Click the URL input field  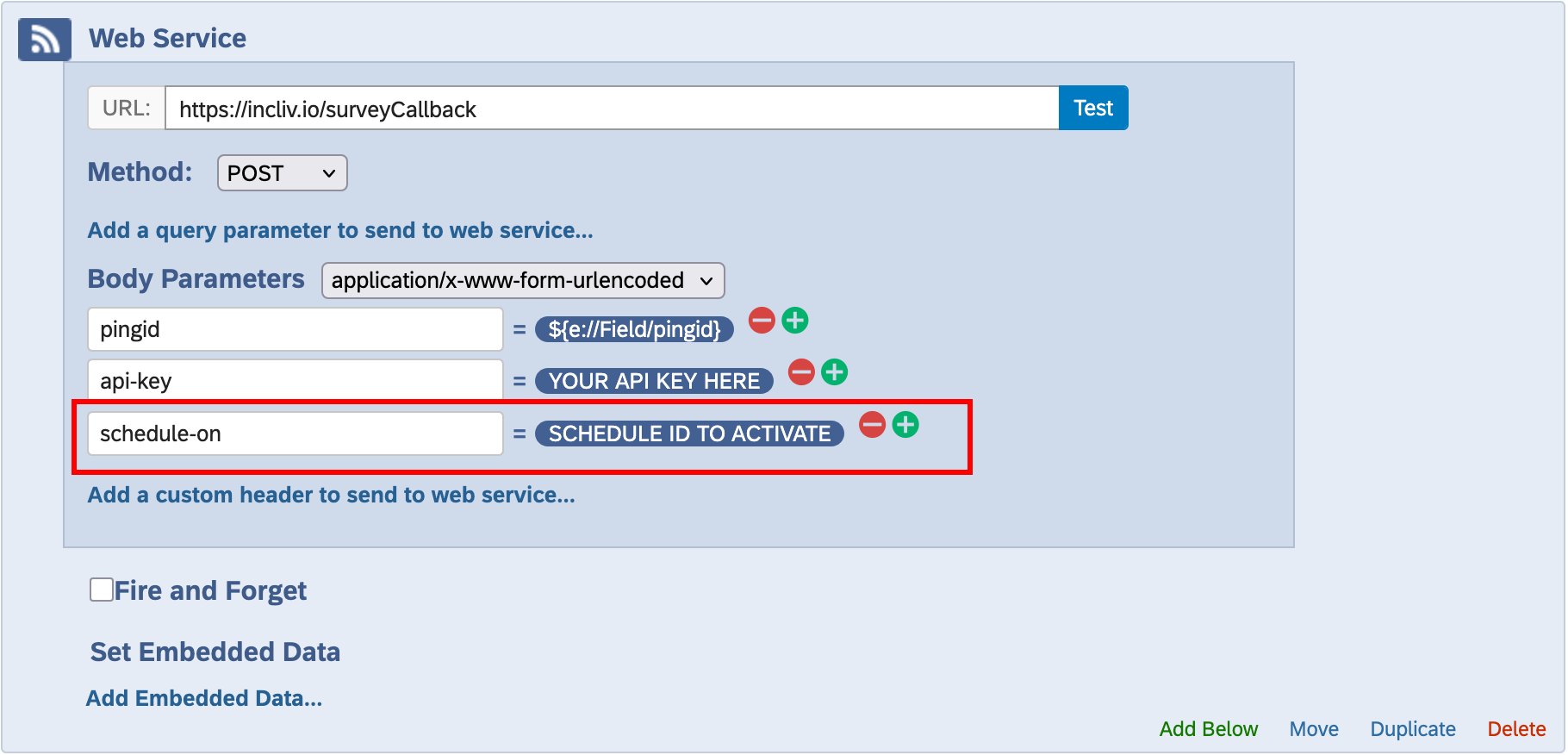[x=611, y=109]
